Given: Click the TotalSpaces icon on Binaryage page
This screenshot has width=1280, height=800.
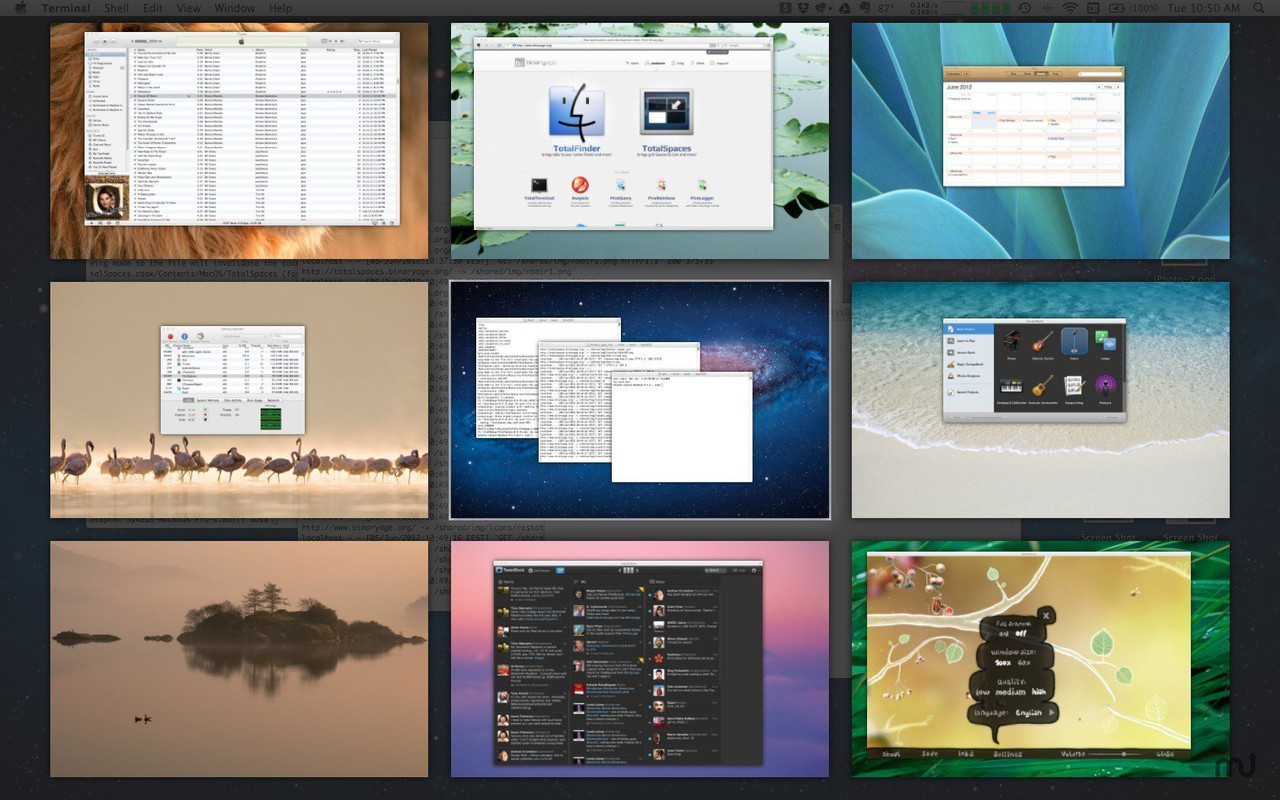Looking at the screenshot, I should [x=667, y=113].
